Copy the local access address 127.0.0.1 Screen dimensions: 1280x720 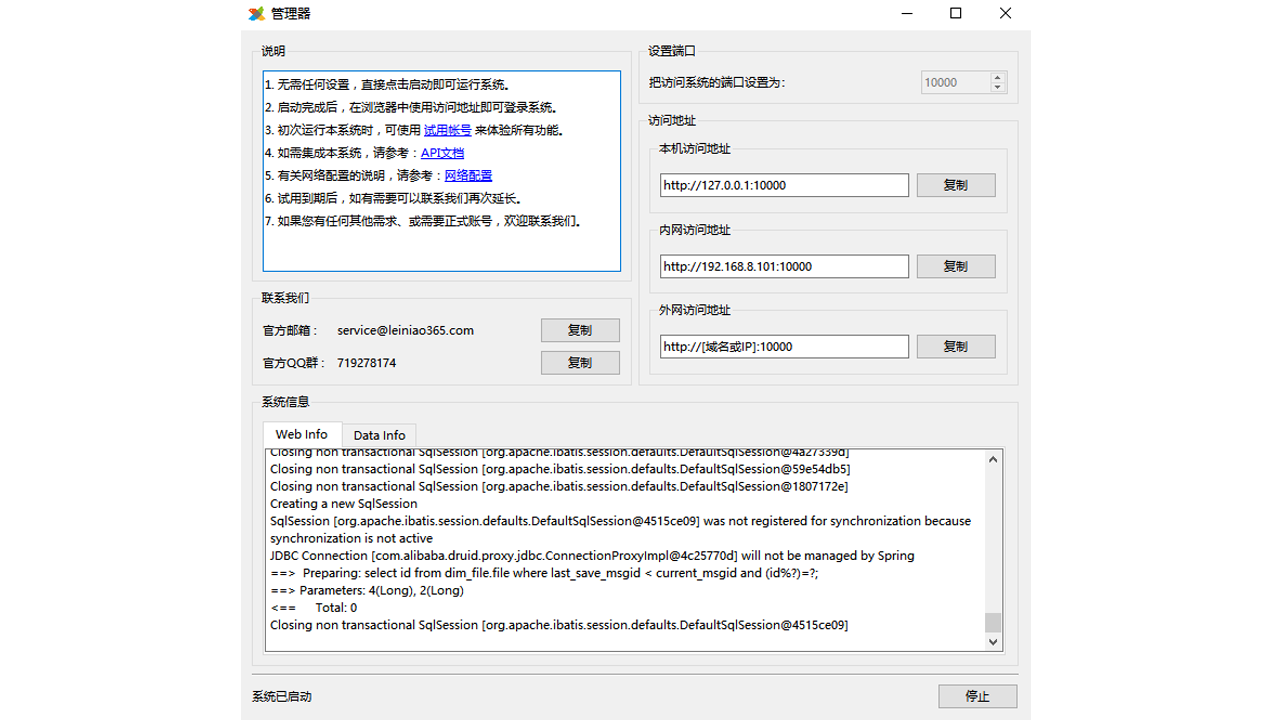point(955,186)
